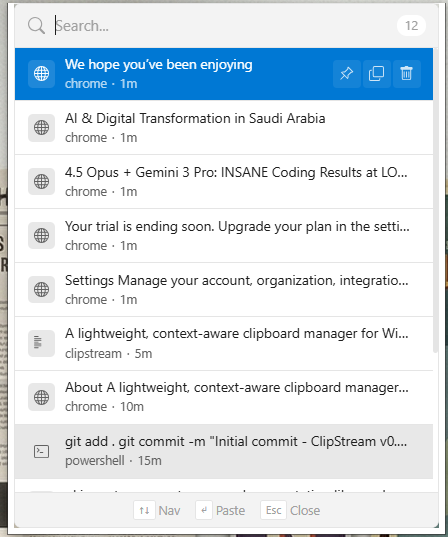Pin the 'We hope you've been enjoying' clip
This screenshot has width=448, height=537.
(347, 74)
